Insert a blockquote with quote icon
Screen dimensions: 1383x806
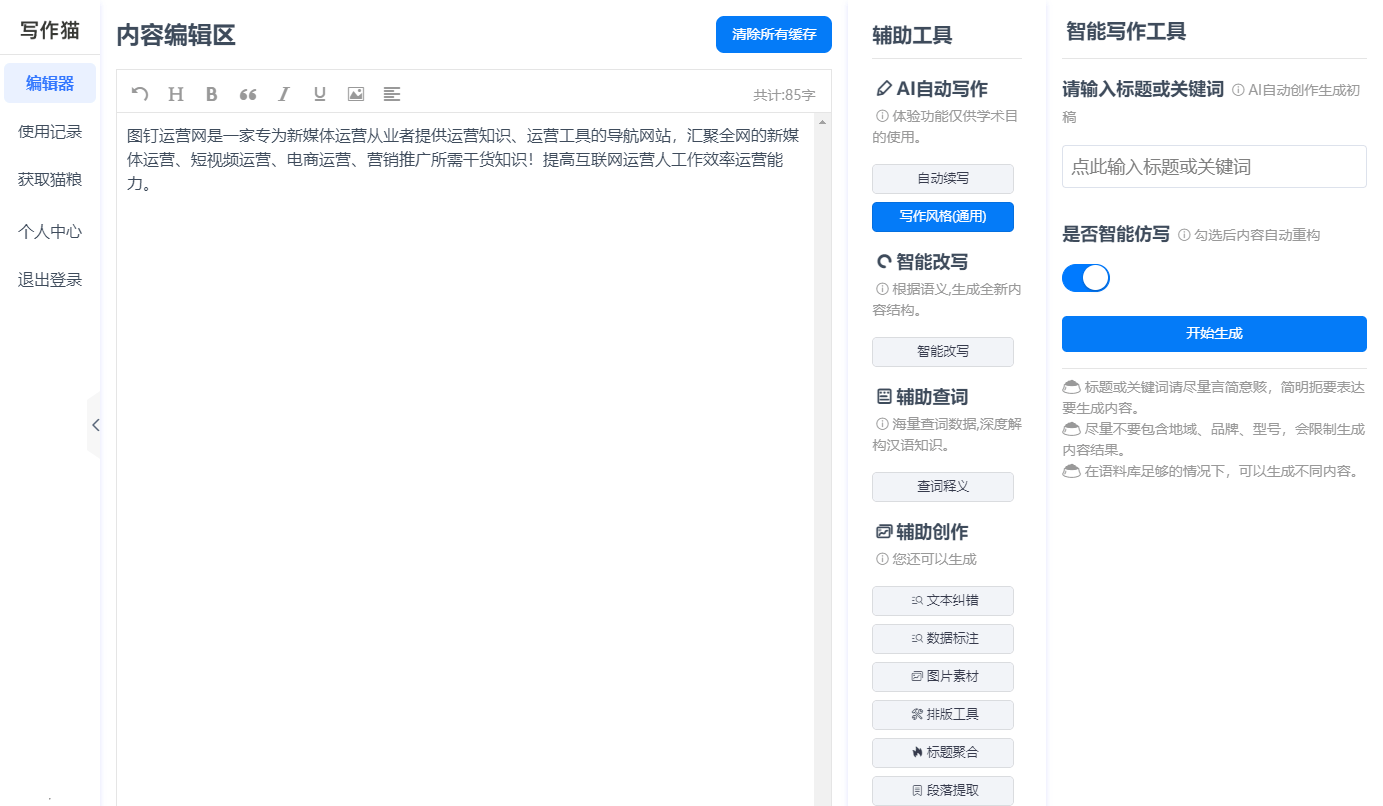[248, 94]
